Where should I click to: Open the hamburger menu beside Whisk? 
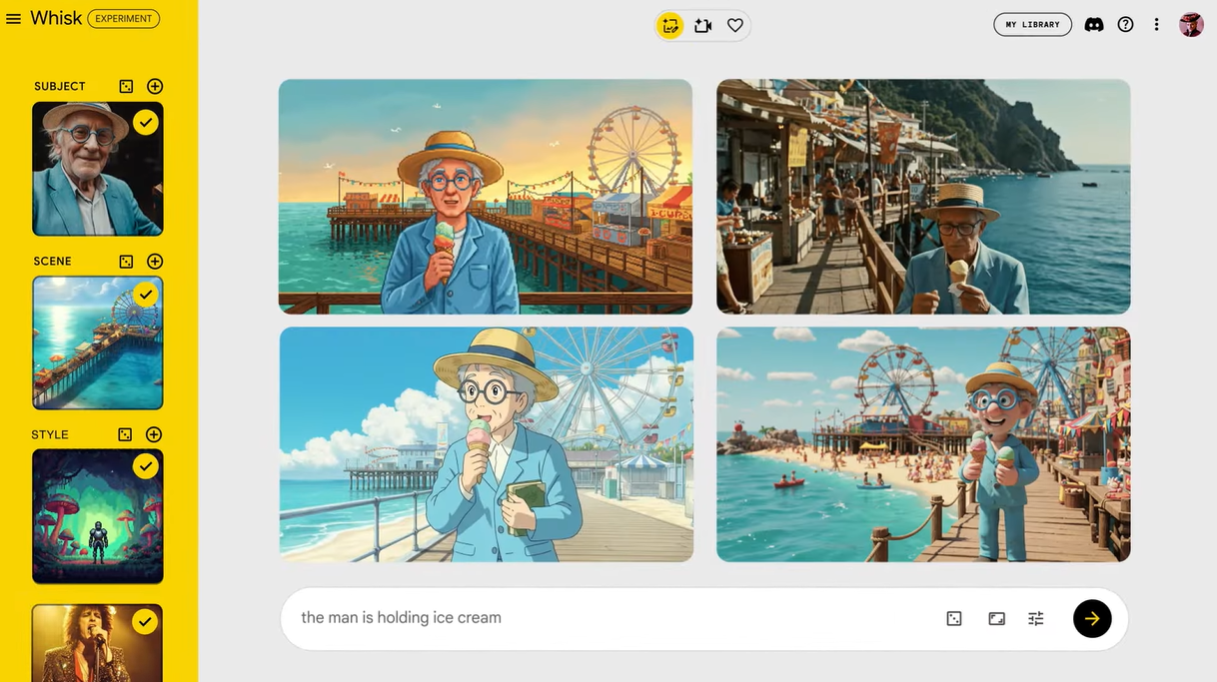coord(13,19)
